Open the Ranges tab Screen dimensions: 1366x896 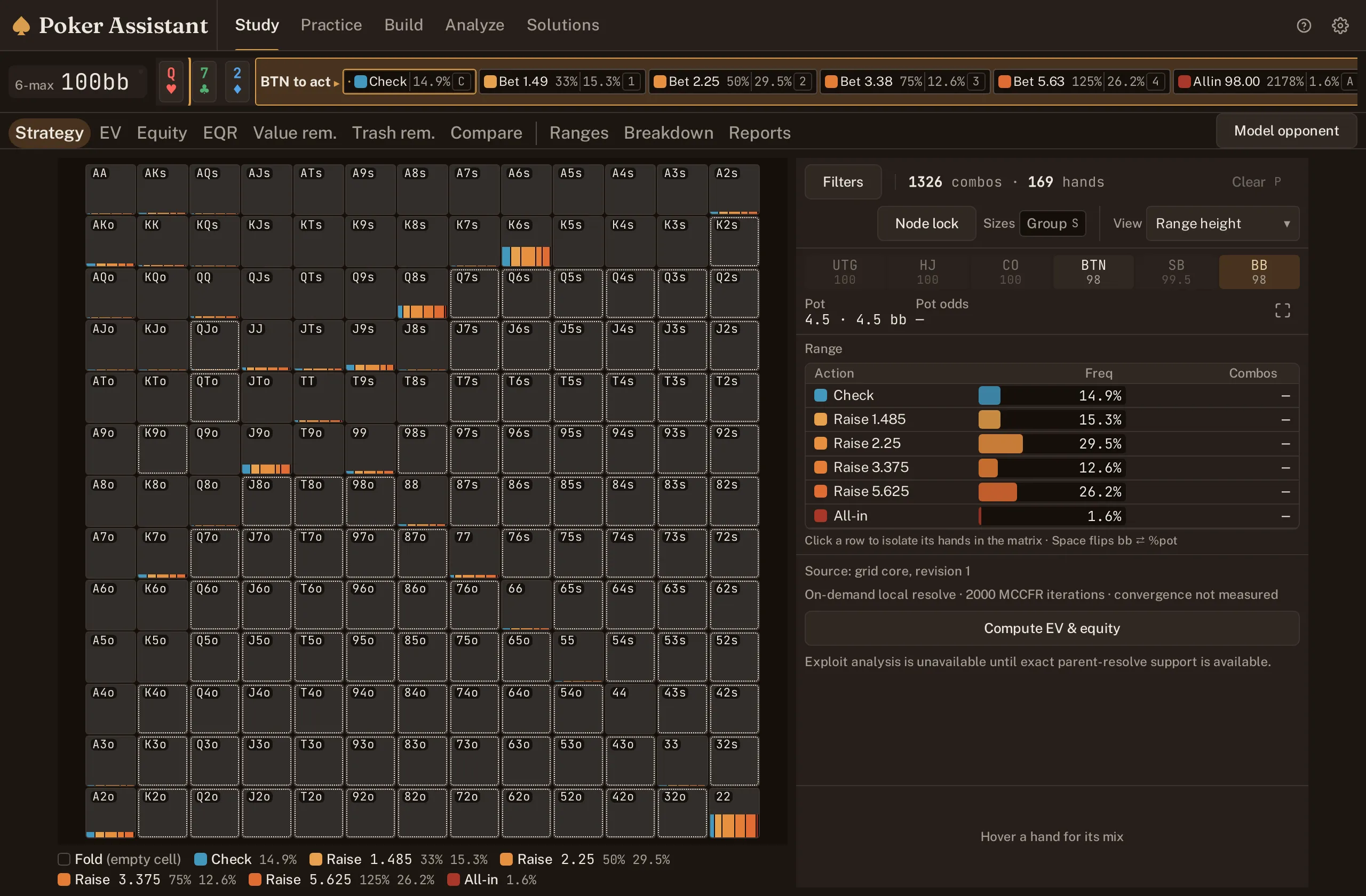tap(578, 132)
